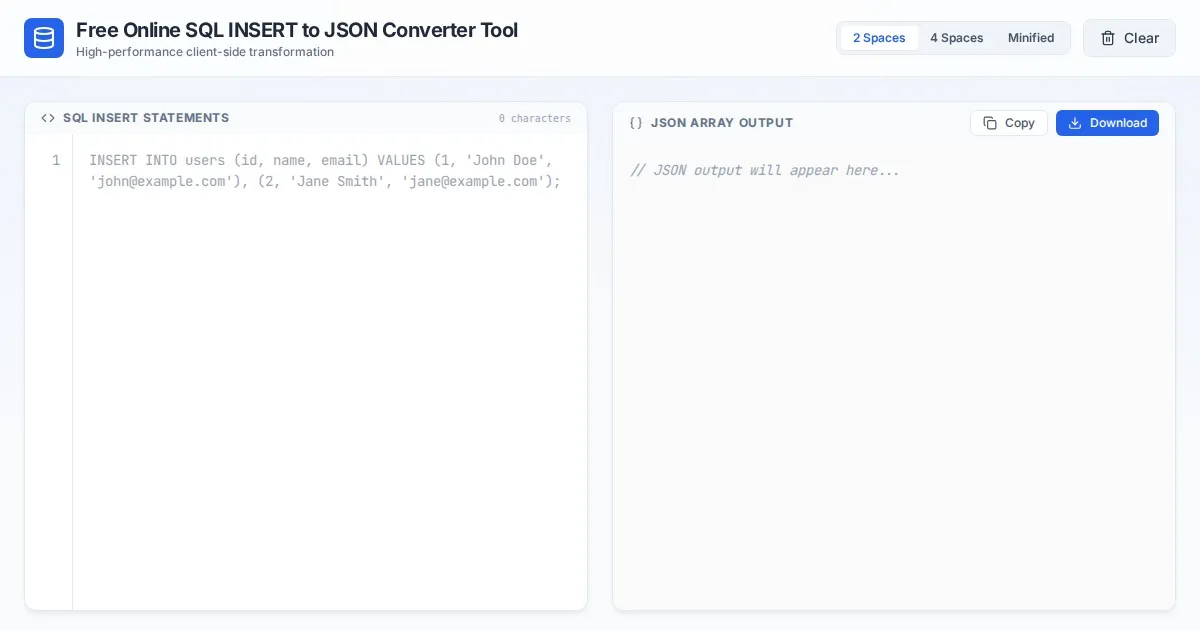Click the clipboard icon in Copy button
Screen dimensions: 1200x630
[x=990, y=123]
